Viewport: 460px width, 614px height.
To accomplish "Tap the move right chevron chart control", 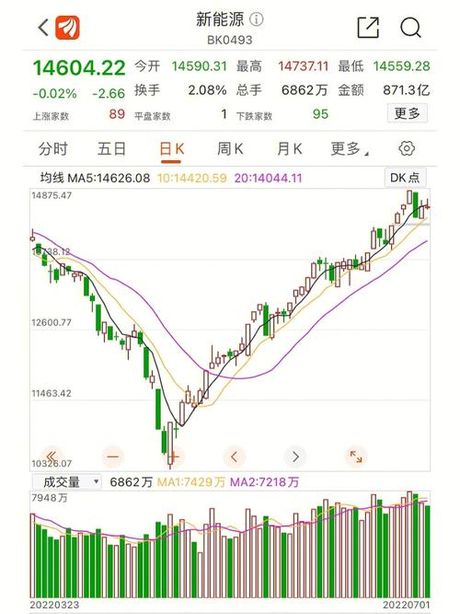I will pyautogui.click(x=295, y=457).
